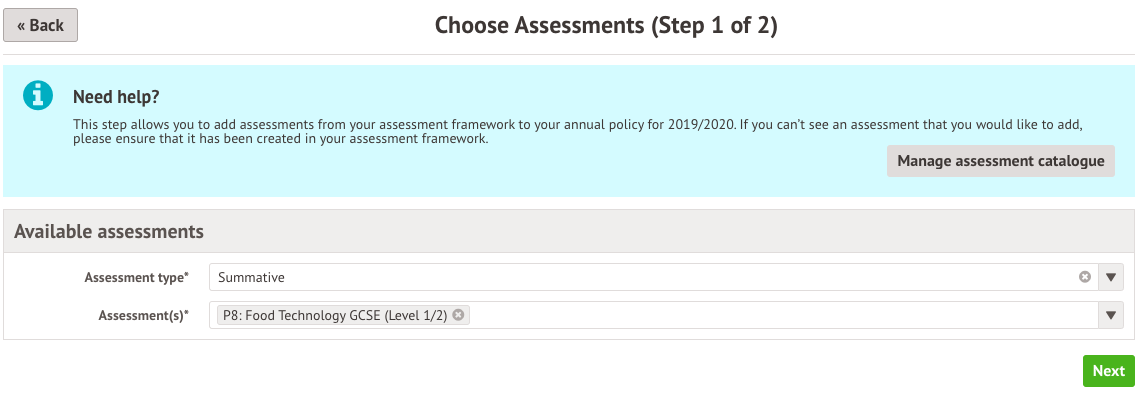Click the help line starting 'please ensure'
1140x393 pixels.
coord(281,139)
